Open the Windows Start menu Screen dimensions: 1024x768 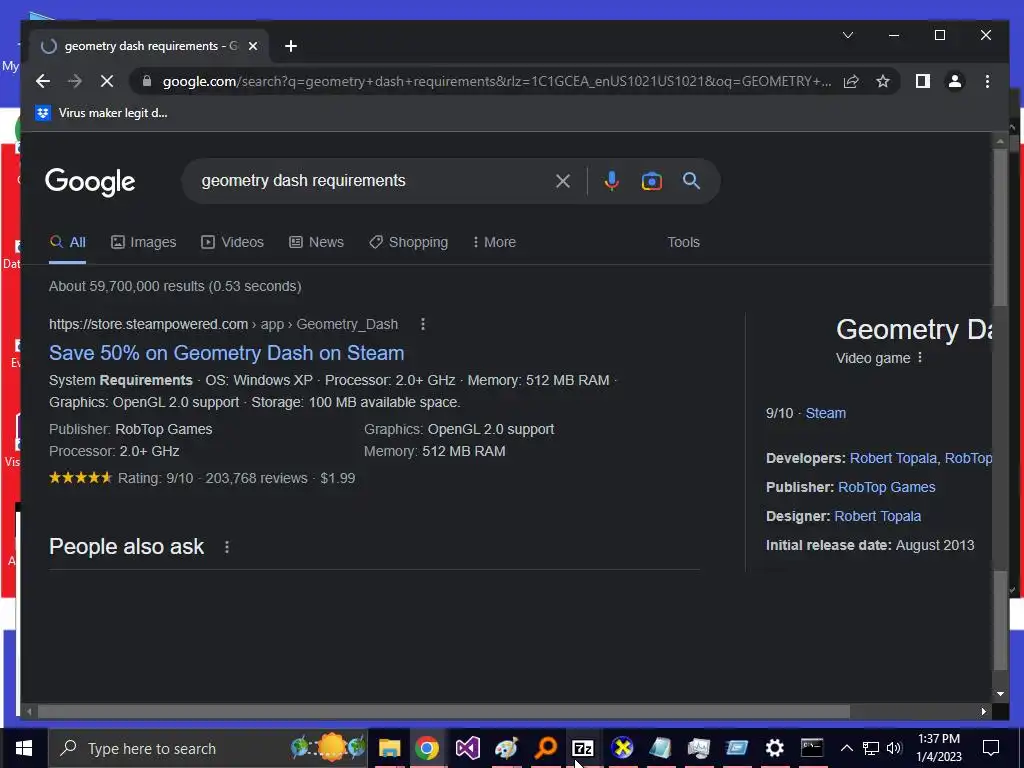(x=24, y=748)
